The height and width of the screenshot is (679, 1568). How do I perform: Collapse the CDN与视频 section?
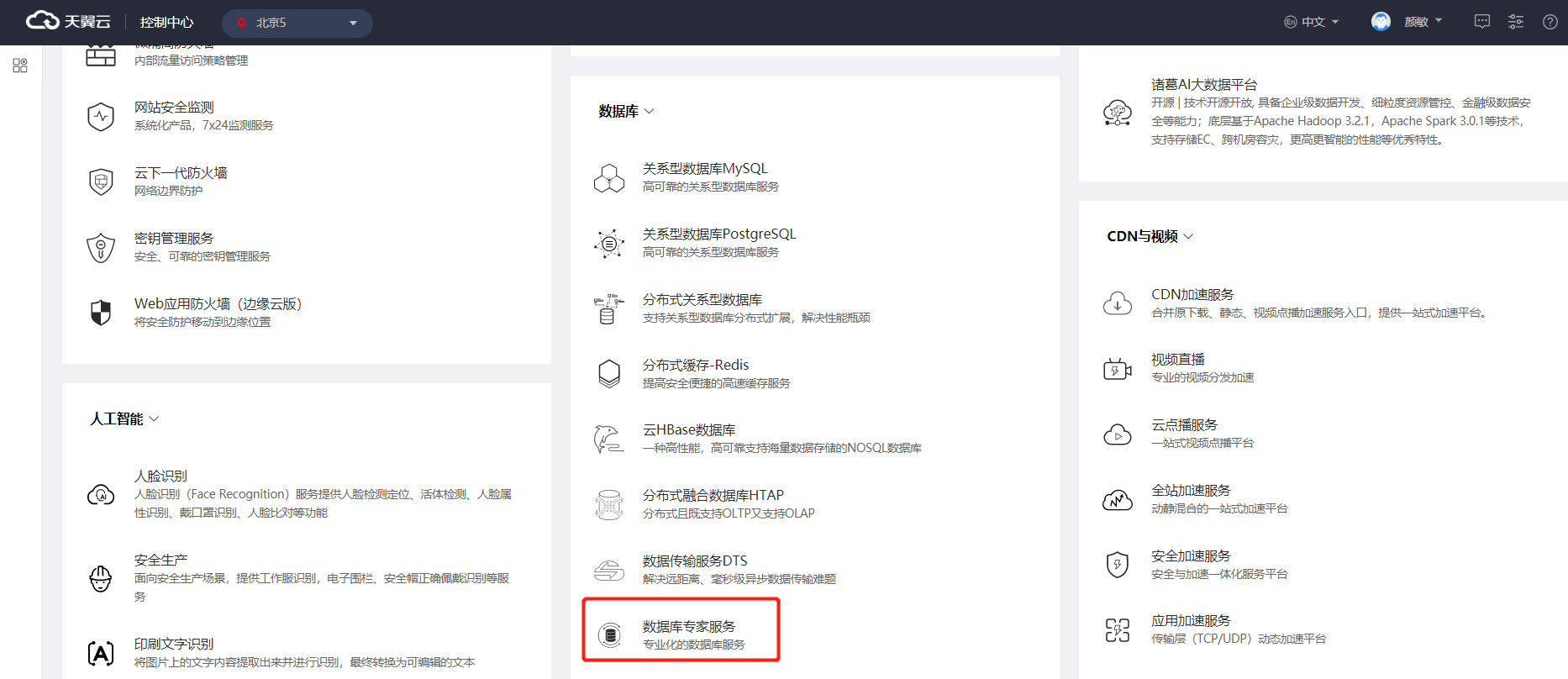click(1150, 236)
